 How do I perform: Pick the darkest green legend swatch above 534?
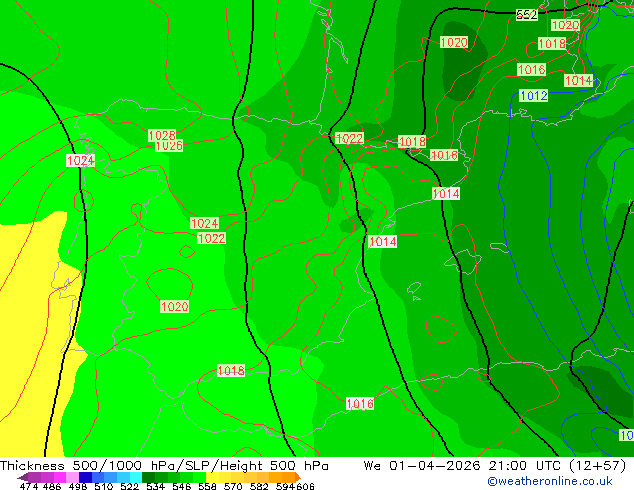tap(148, 477)
